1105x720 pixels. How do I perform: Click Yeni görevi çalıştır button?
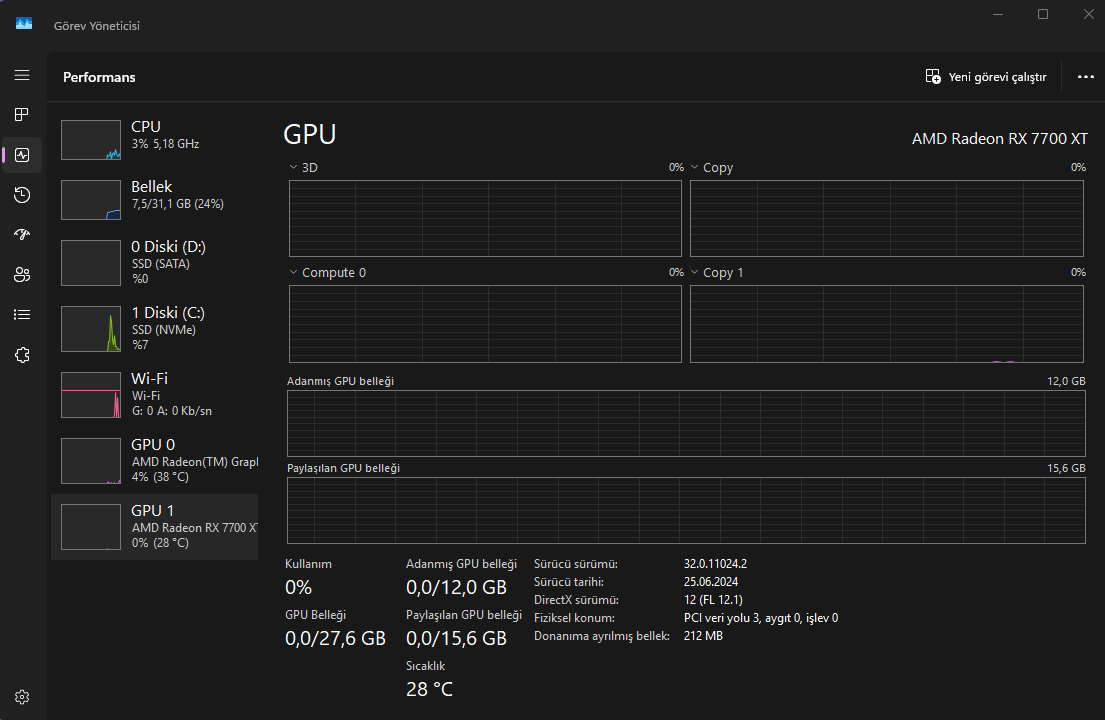(985, 77)
